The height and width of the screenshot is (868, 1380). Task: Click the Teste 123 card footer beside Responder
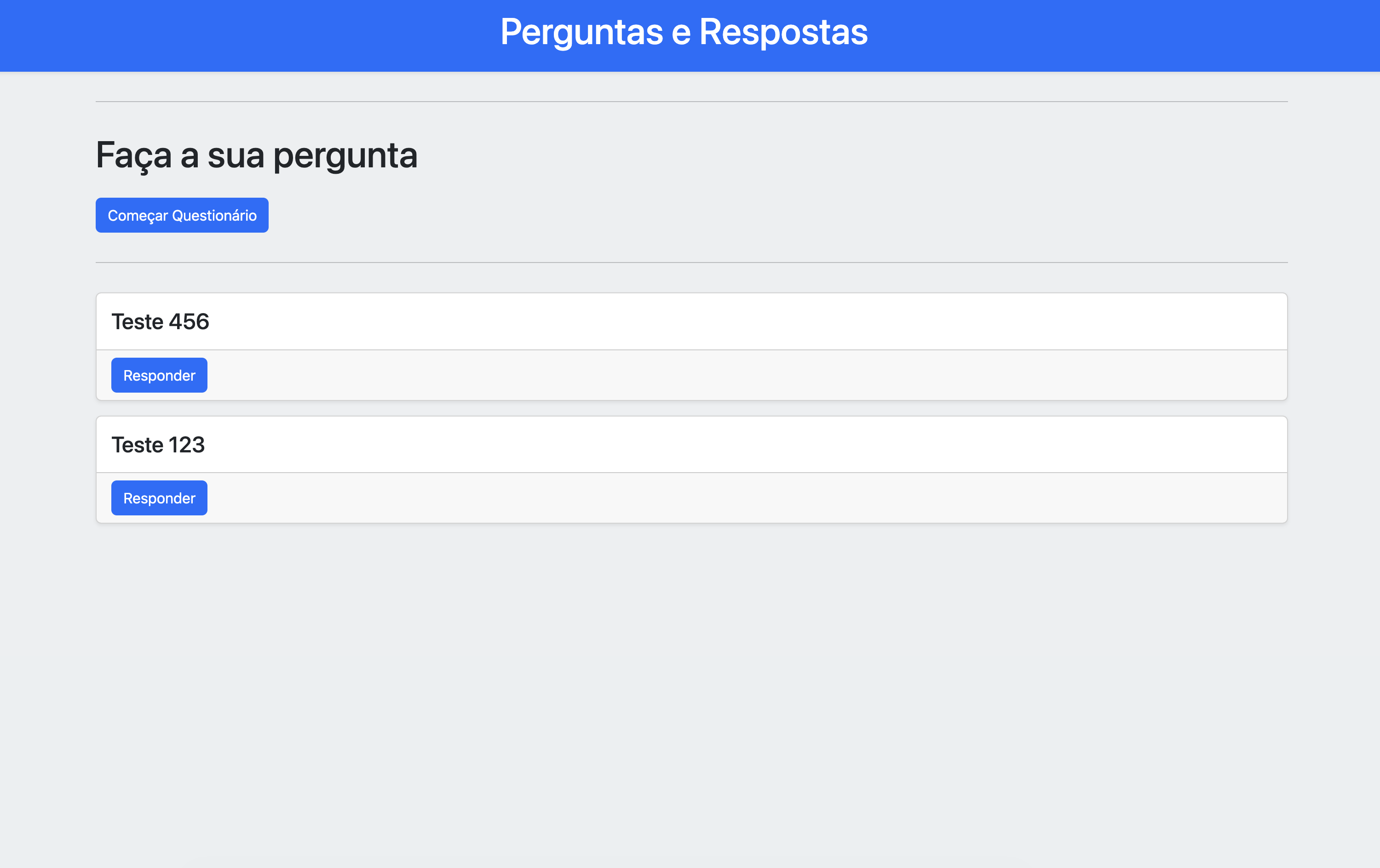[x=745, y=498]
